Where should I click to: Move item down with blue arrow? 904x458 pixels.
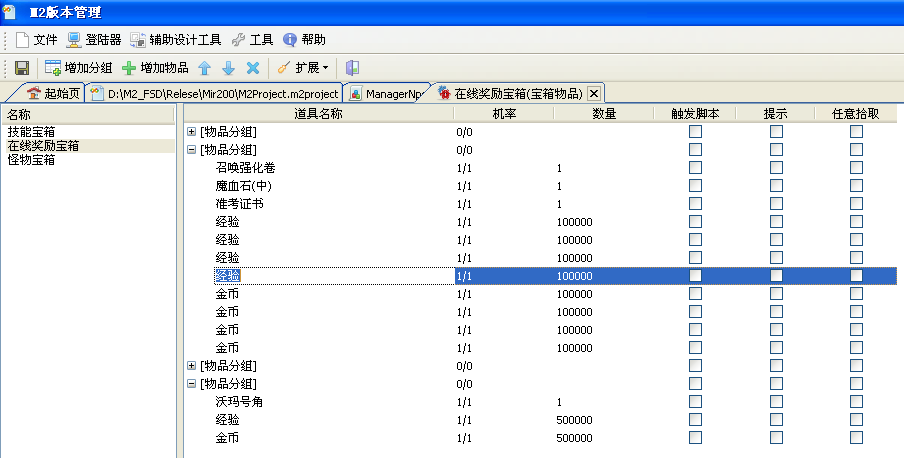tap(229, 68)
